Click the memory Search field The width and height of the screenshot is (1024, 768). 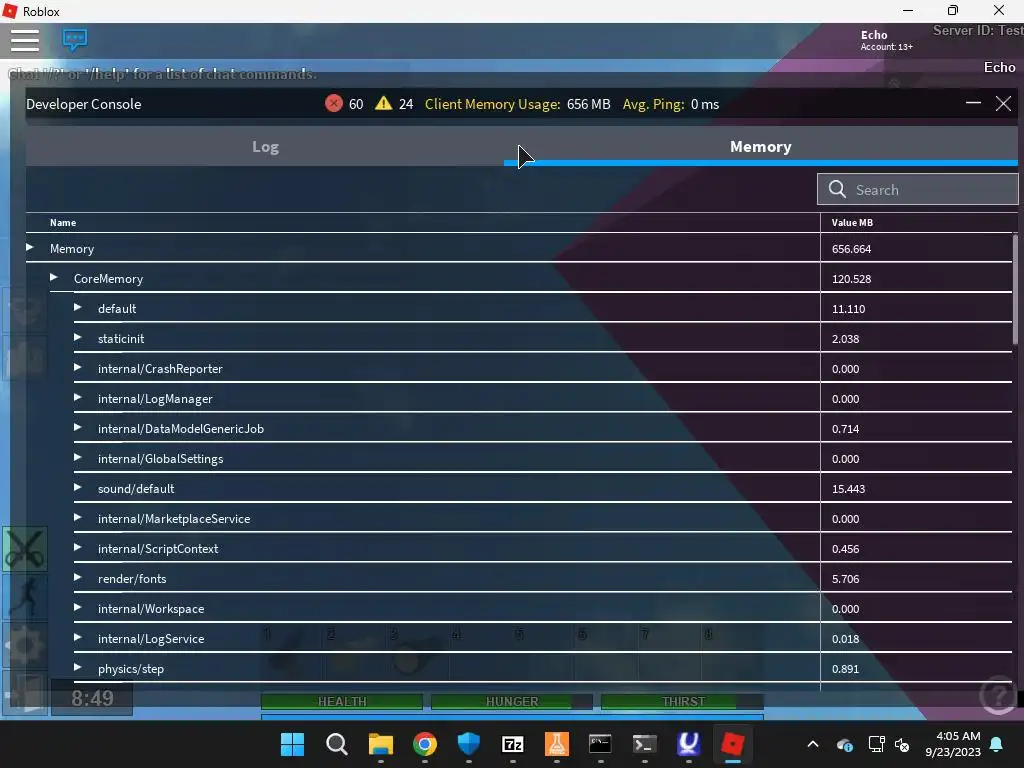coord(918,189)
